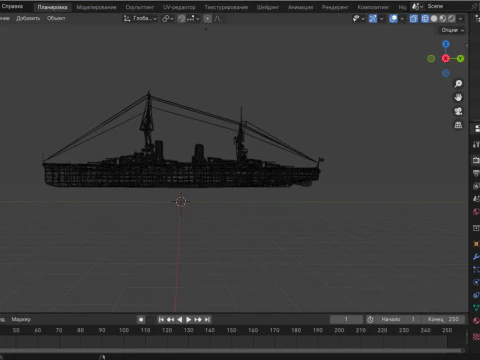Click the negative Y axis circle on gizmo
Viewport: 480px width, 360px height.
pyautogui.click(x=431, y=59)
